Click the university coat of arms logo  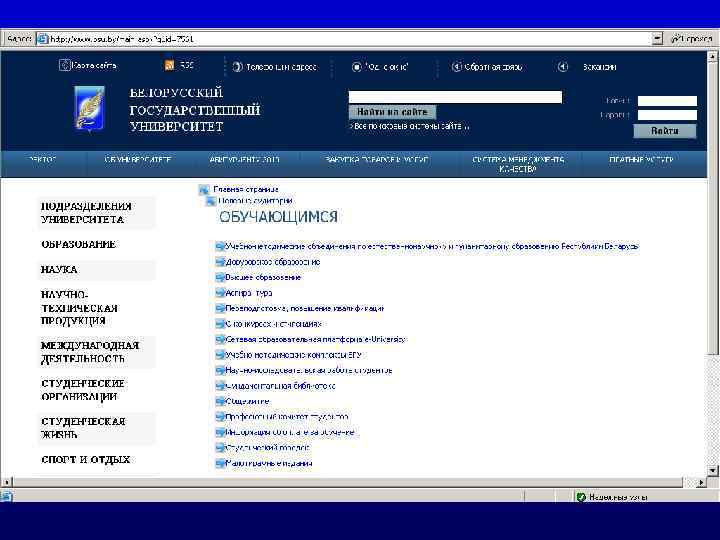click(x=90, y=108)
